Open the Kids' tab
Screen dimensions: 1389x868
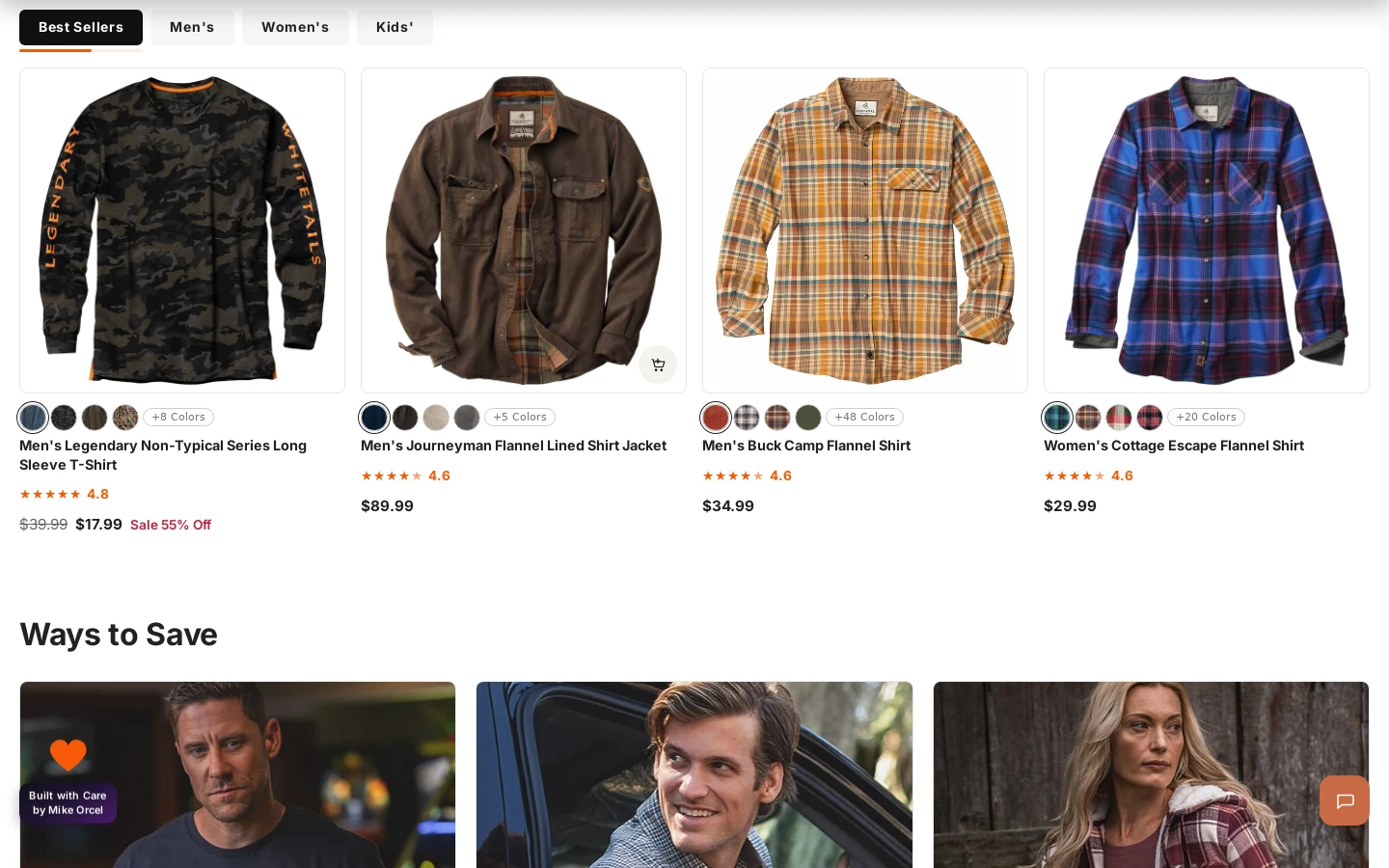click(395, 27)
